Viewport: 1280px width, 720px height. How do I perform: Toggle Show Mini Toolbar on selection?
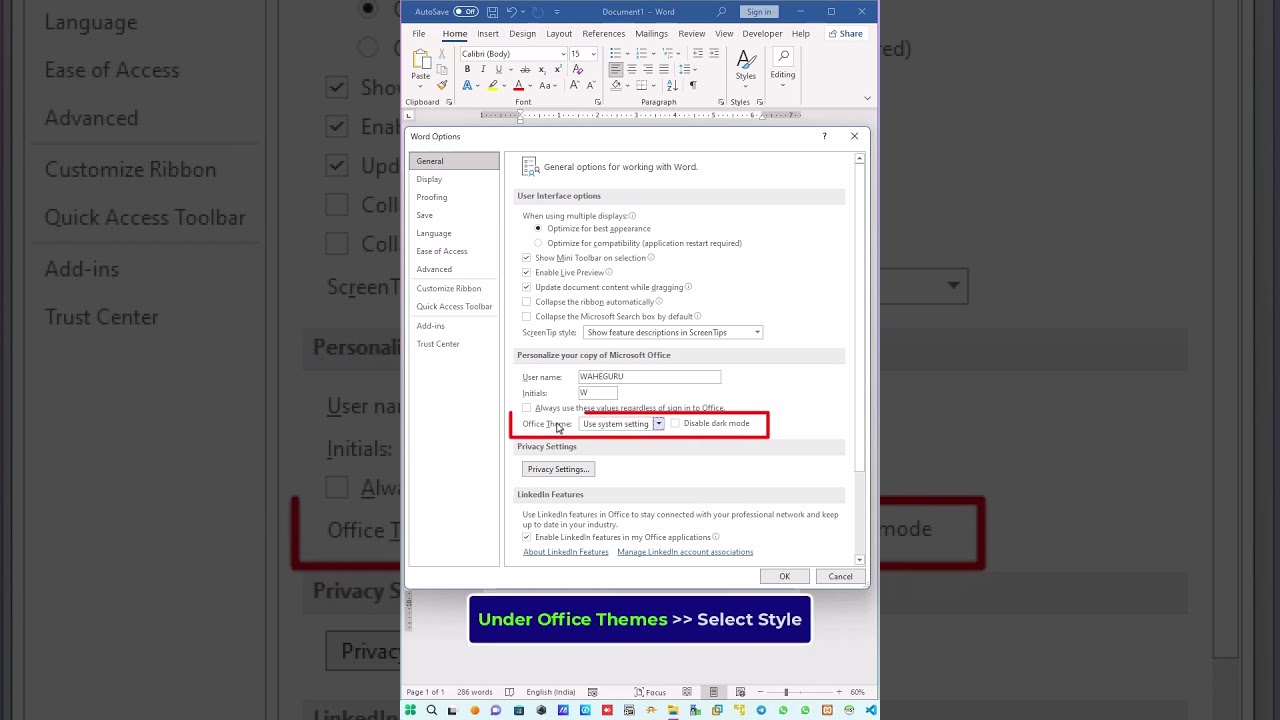527,258
